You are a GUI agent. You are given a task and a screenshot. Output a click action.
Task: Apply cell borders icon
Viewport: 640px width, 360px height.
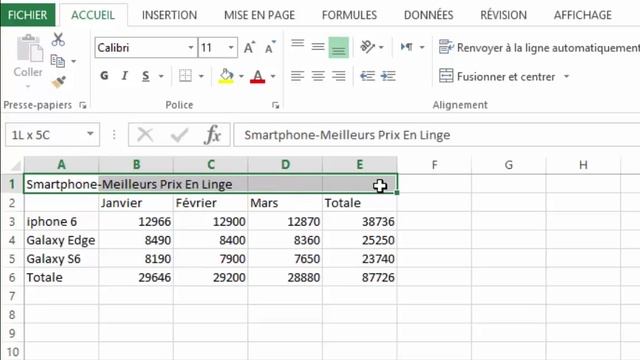click(x=185, y=76)
